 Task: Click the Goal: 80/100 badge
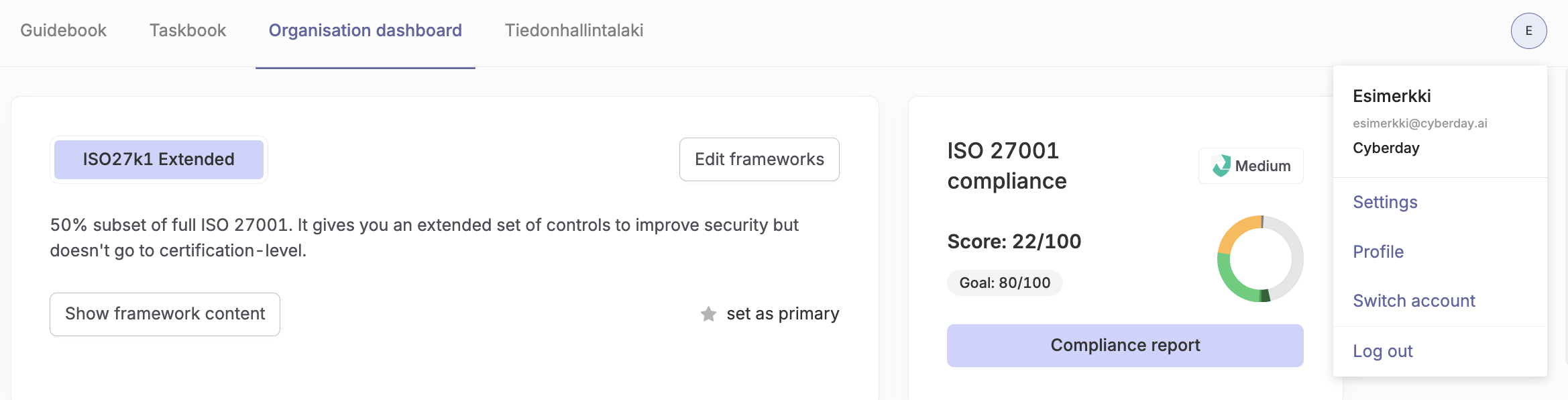click(1005, 283)
